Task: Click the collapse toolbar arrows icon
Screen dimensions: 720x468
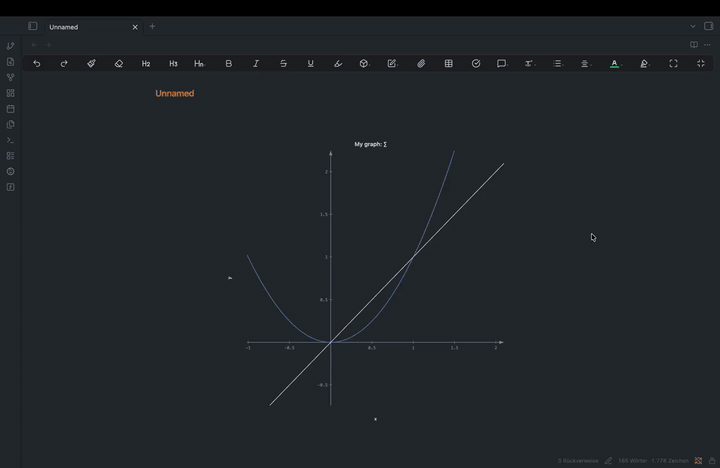Action: pyautogui.click(x=701, y=64)
